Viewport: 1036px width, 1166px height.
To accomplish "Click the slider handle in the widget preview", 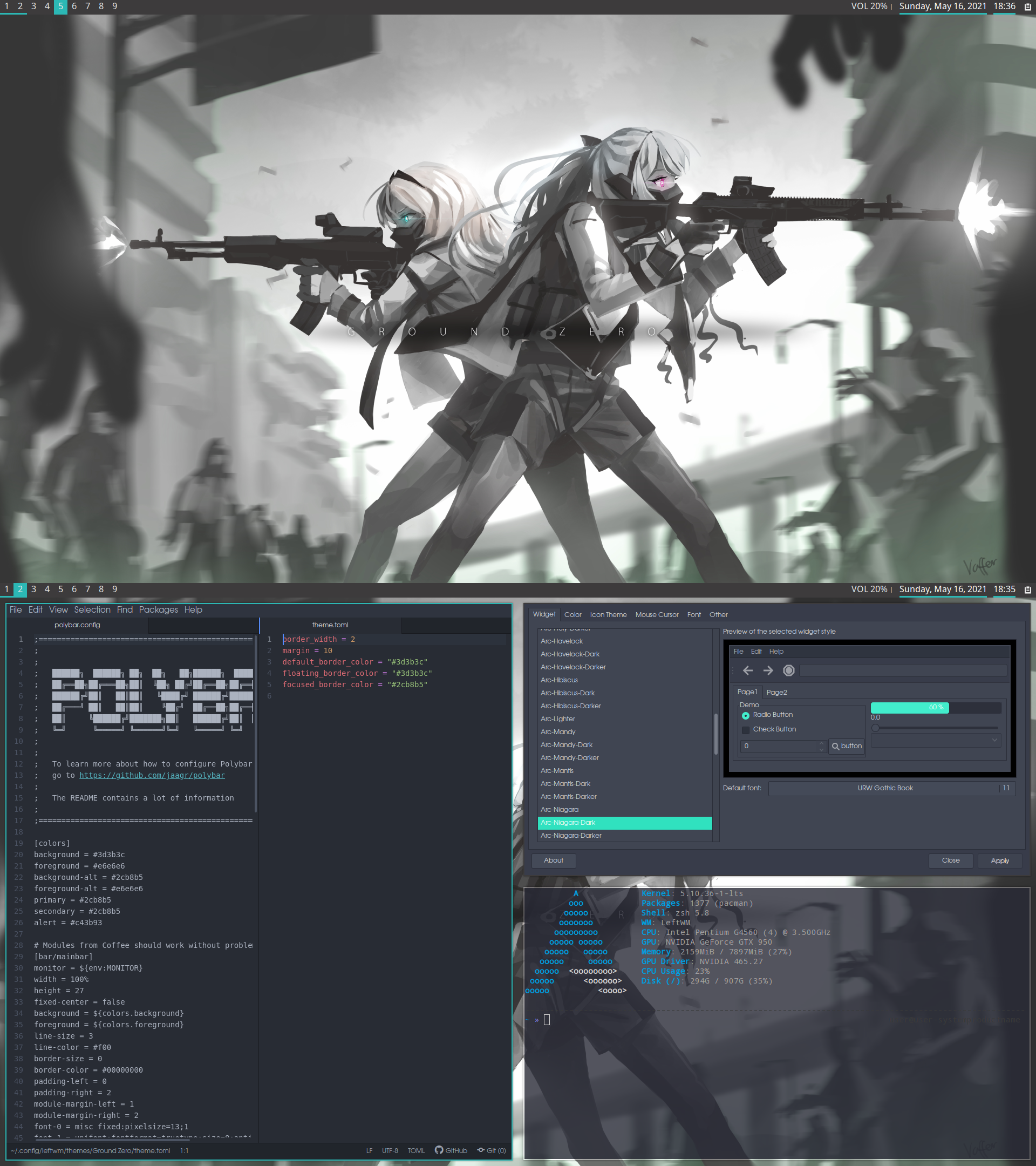I will (x=875, y=728).
